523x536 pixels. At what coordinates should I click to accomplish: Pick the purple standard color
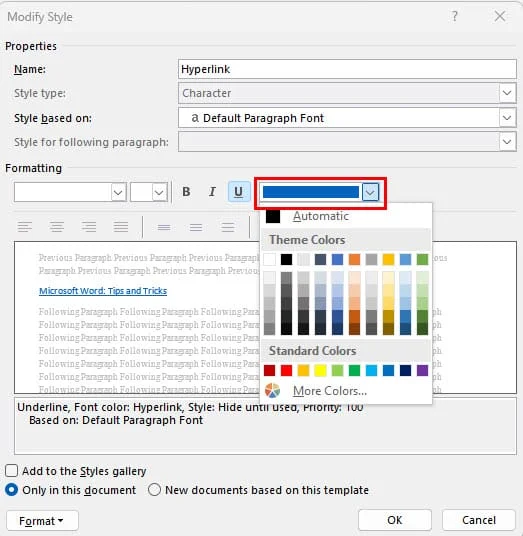click(x=423, y=370)
